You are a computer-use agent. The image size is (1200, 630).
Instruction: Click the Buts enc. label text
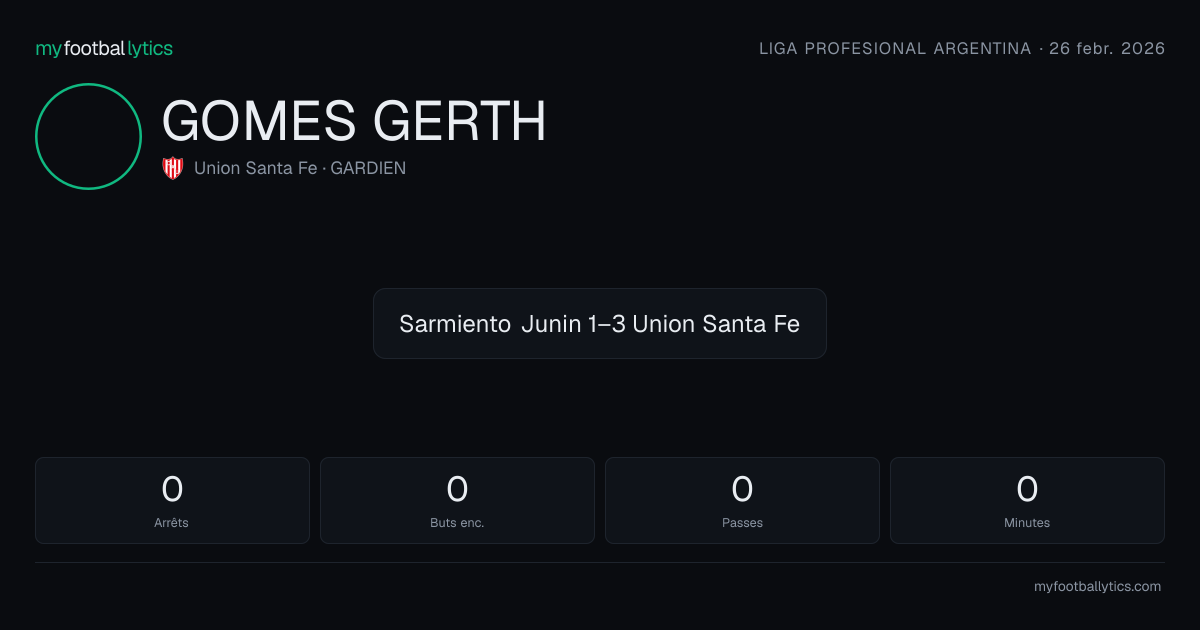pyautogui.click(x=457, y=522)
